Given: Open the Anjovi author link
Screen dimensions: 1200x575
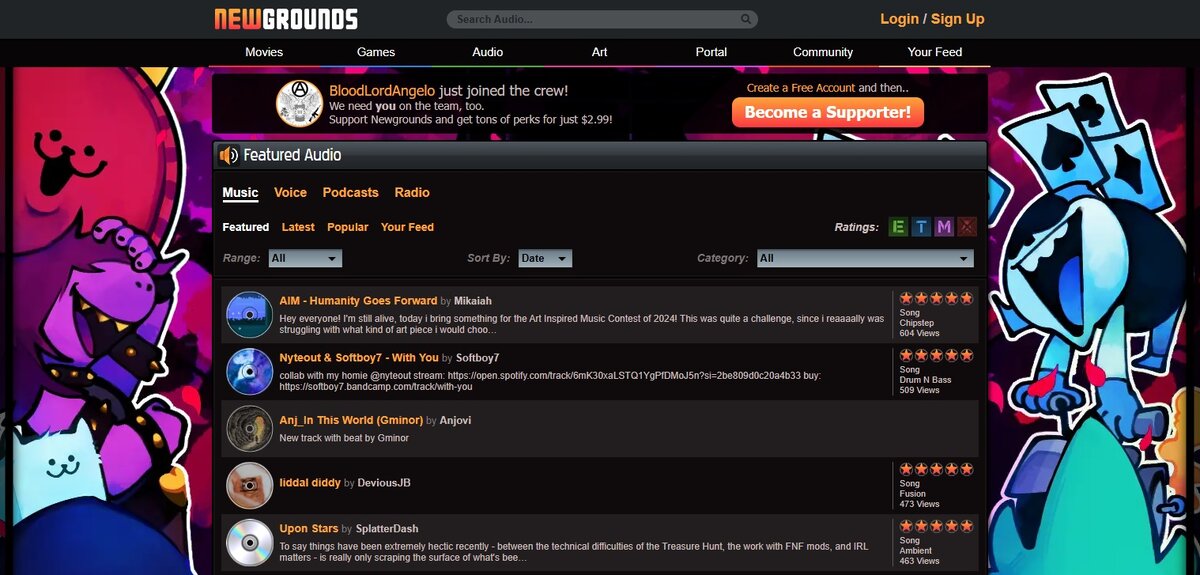Looking at the screenshot, I should [x=455, y=420].
